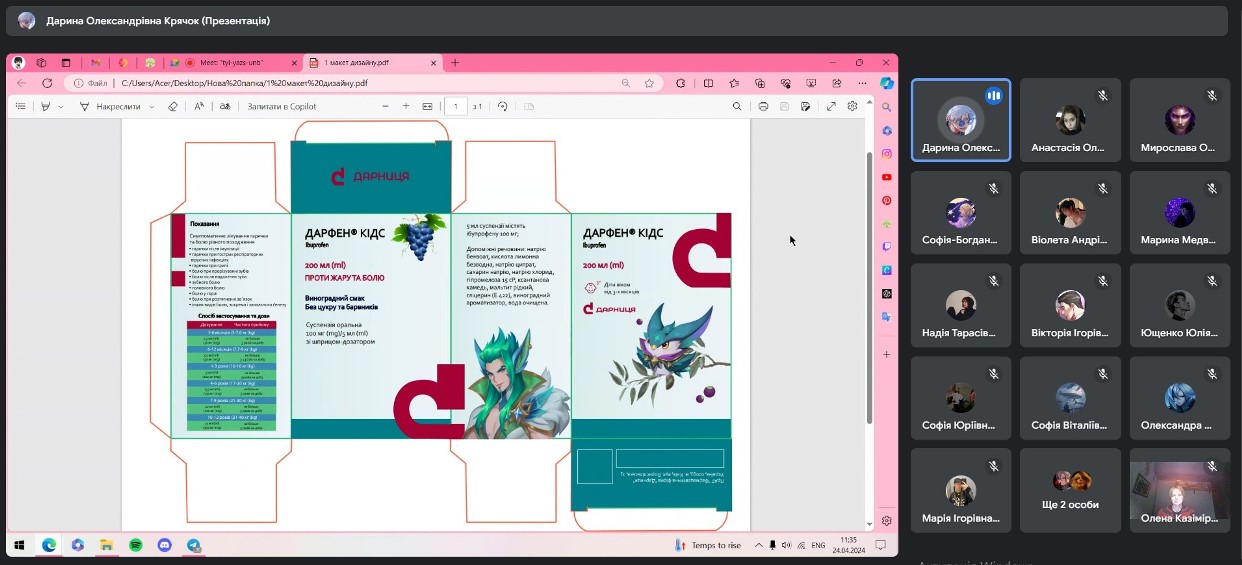Switch to the Meet browser tab

click(x=228, y=62)
